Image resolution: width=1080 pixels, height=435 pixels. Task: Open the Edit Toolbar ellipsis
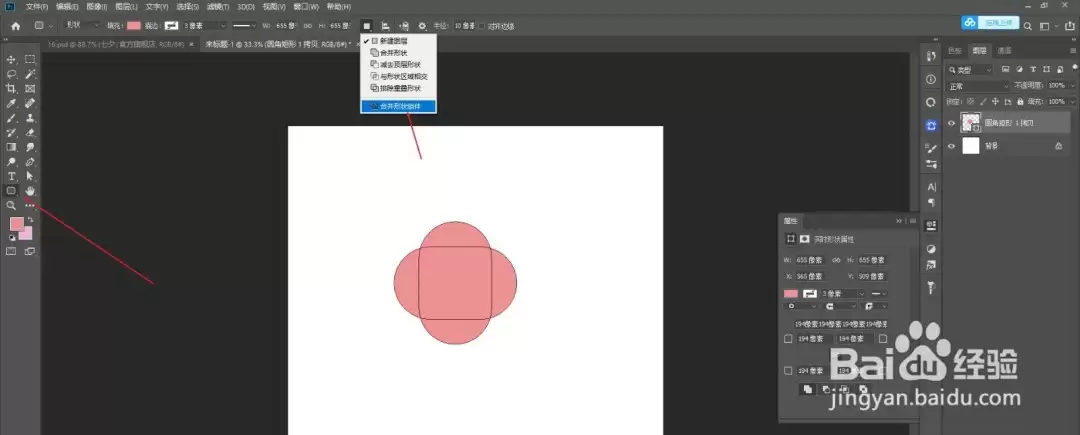30,205
